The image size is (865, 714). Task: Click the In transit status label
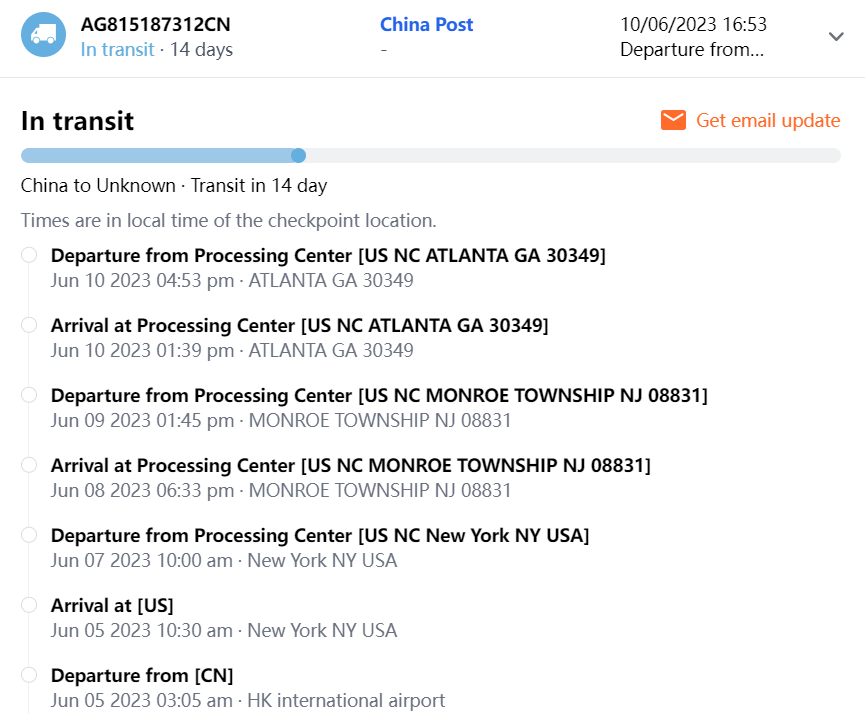click(117, 49)
